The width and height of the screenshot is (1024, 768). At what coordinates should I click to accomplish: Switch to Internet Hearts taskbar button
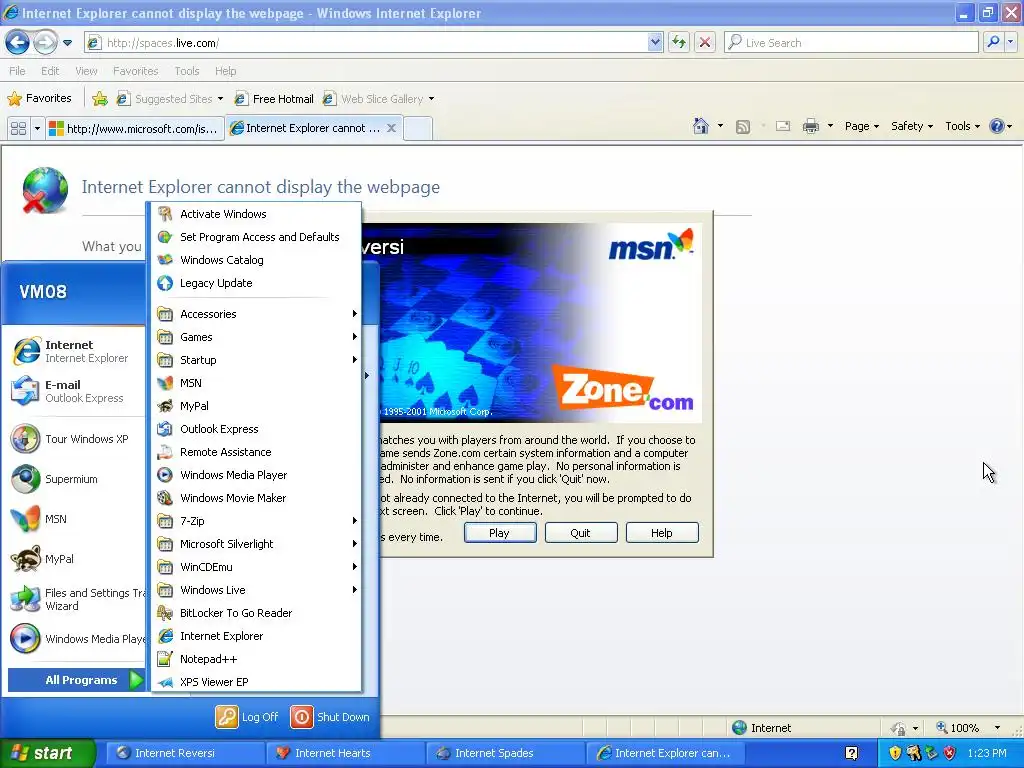[x=345, y=753]
